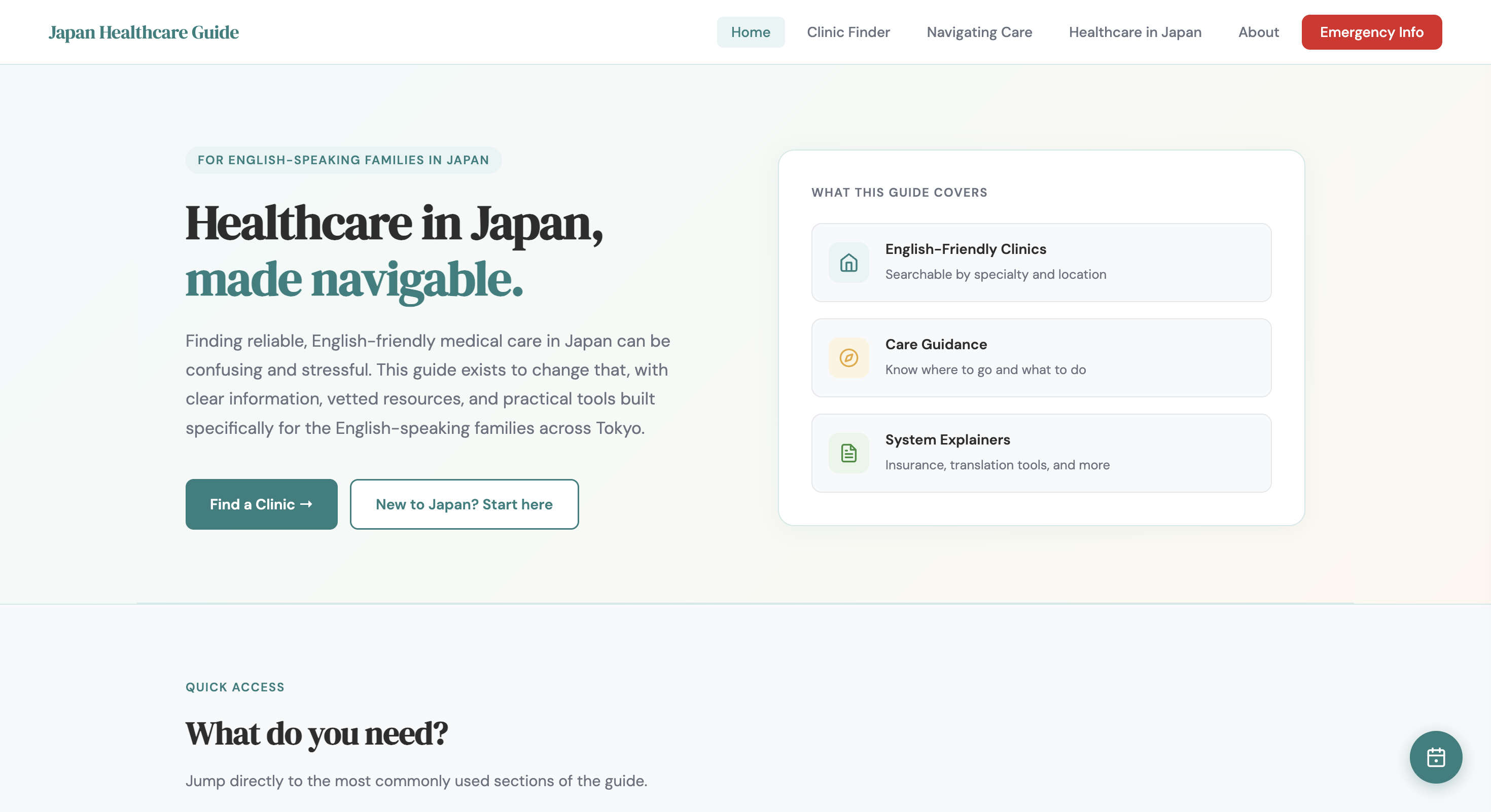Screen dimensions: 1491x812
Task: Click the intro paragraph starting 'Finding reliable, English-friendly'
Action: 428,385
